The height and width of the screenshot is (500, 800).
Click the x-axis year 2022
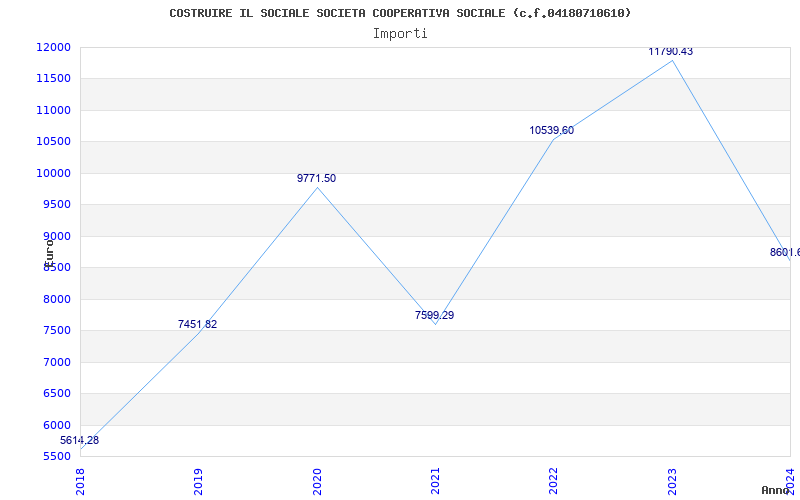[554, 482]
